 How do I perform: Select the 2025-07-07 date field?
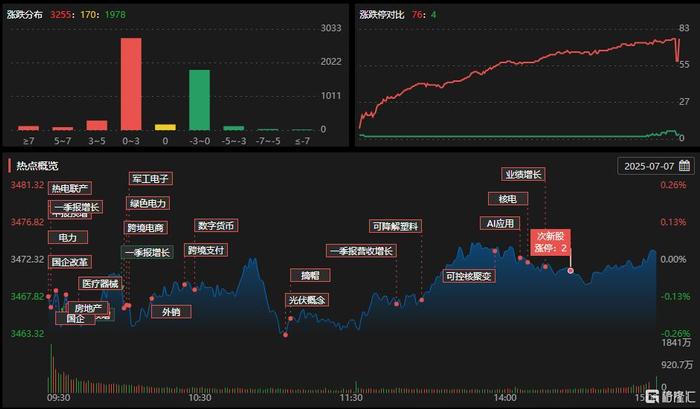[x=655, y=166]
